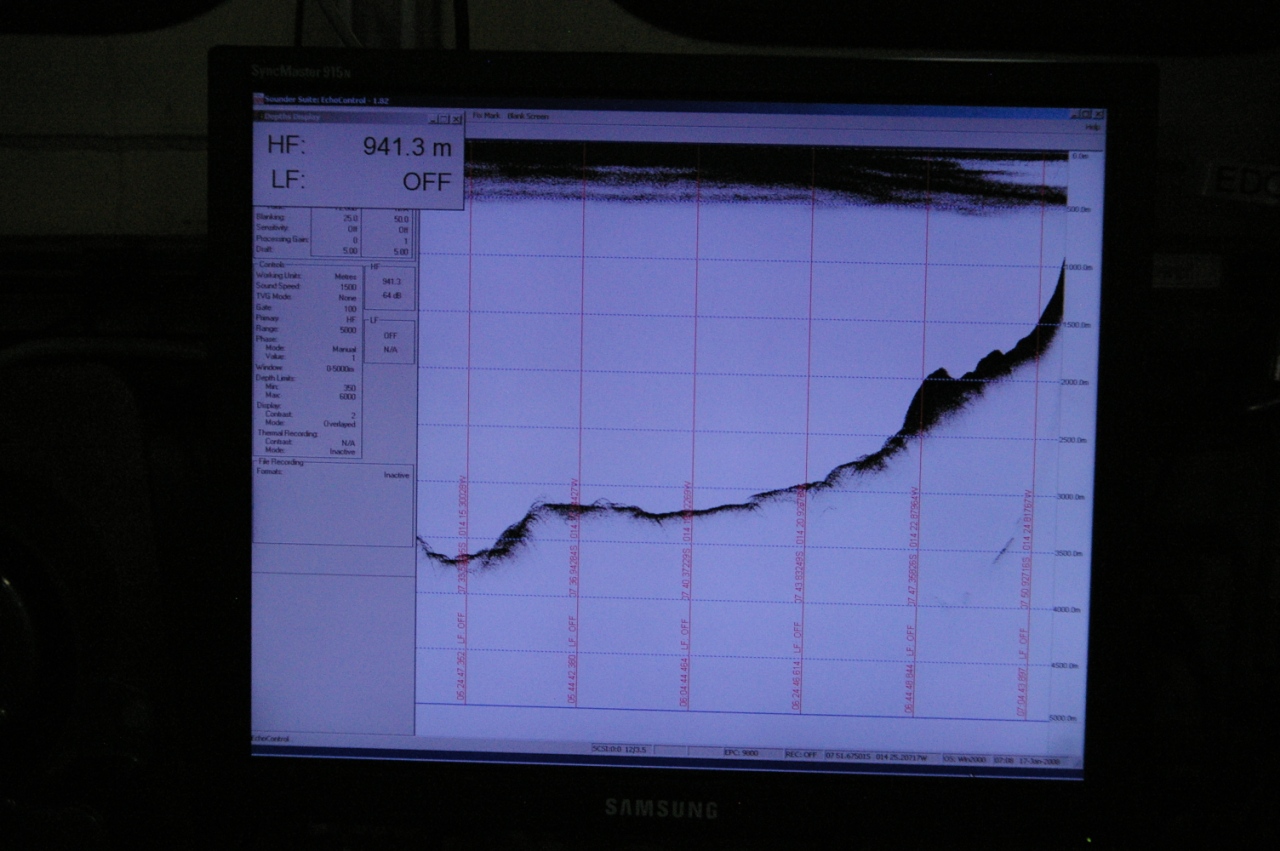Viewport: 1280px width, 851px height.
Task: Click the Phase Mode Manual setting
Action: [x=344, y=349]
